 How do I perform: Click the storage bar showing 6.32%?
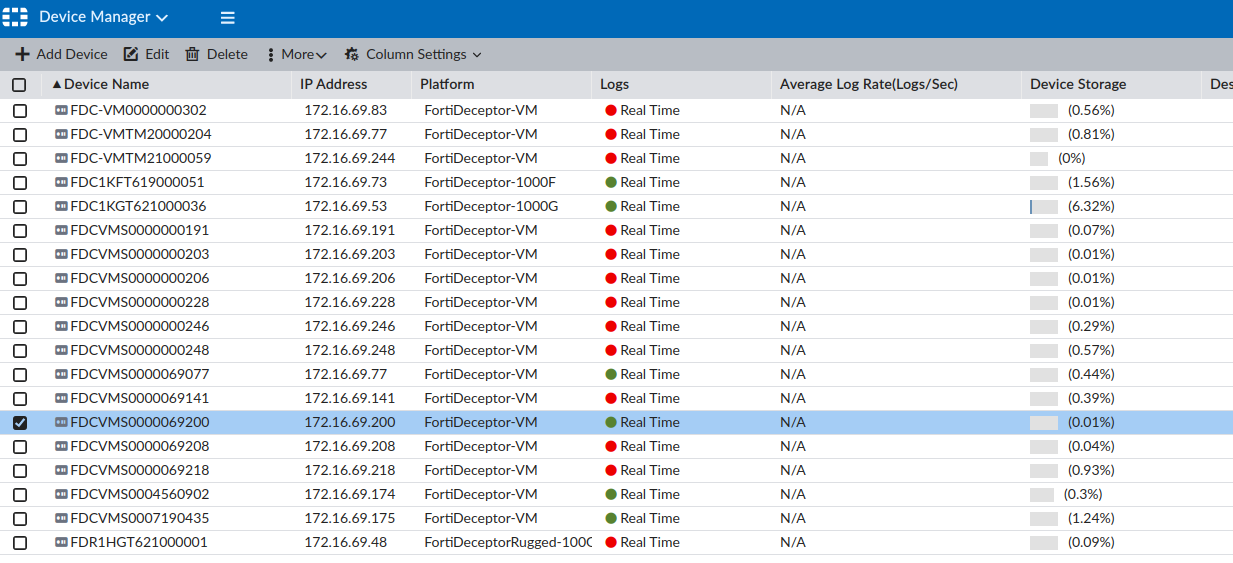pyautogui.click(x=1043, y=206)
